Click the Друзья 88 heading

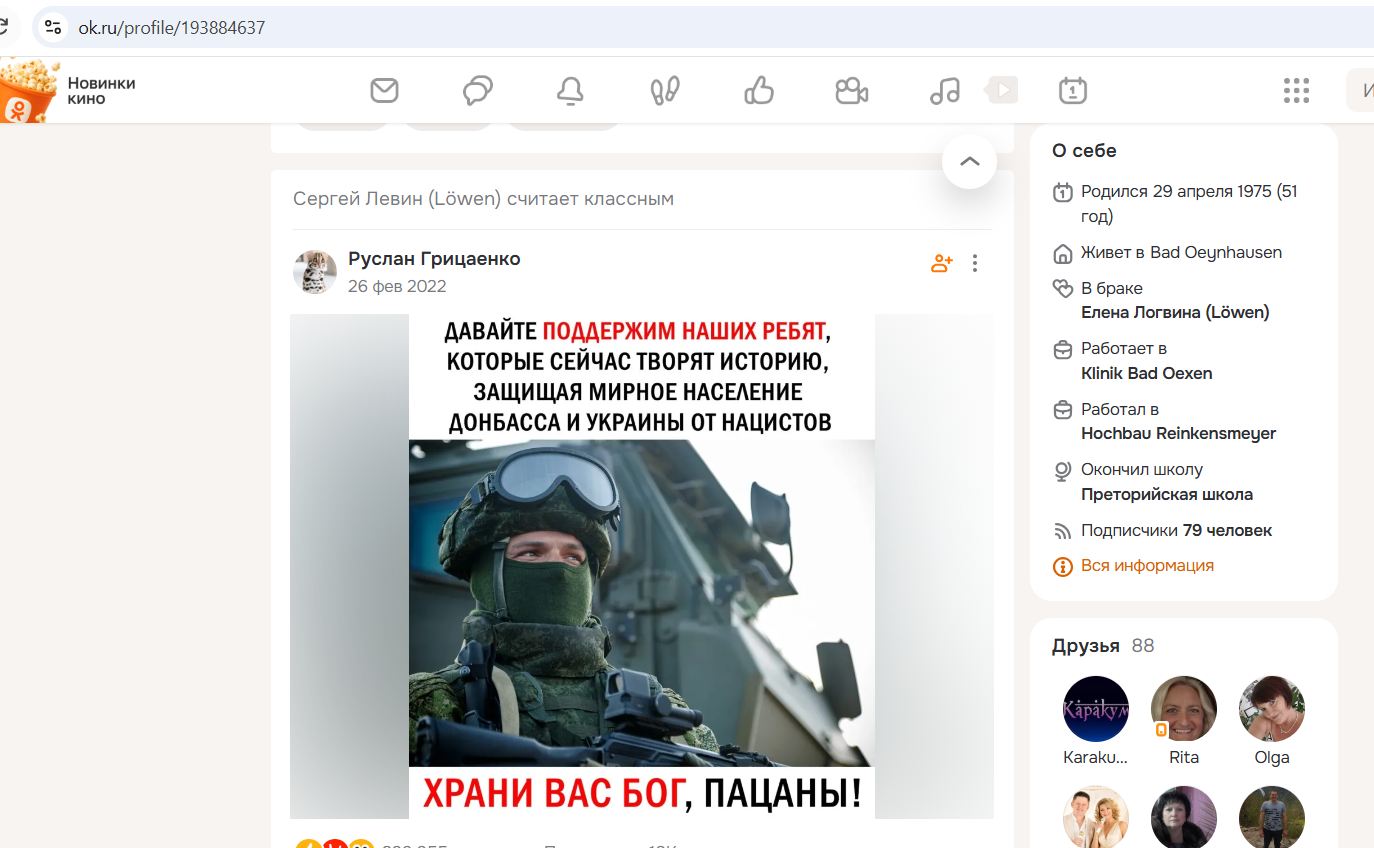pyautogui.click(x=1103, y=646)
